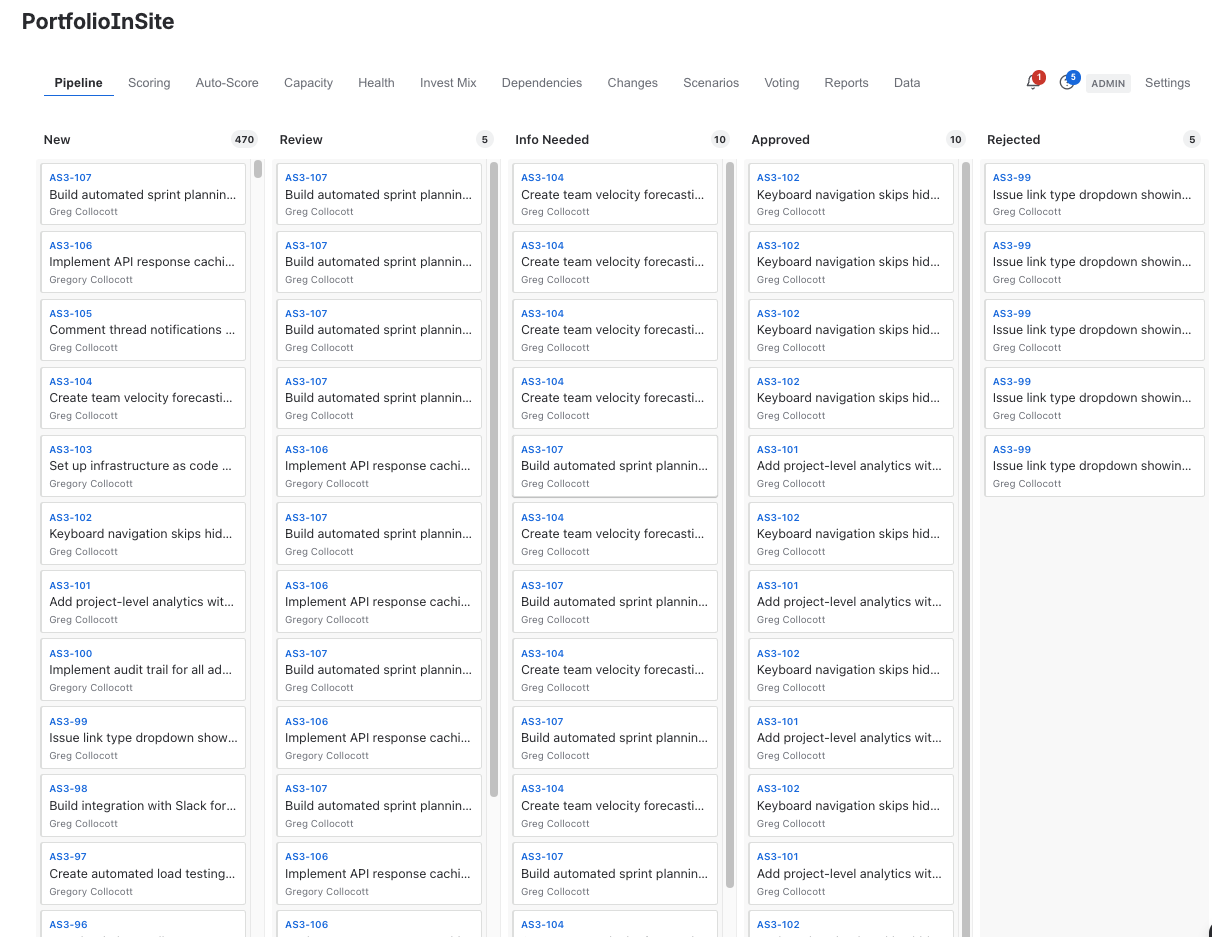Go to the Scenarios tab

tap(711, 83)
